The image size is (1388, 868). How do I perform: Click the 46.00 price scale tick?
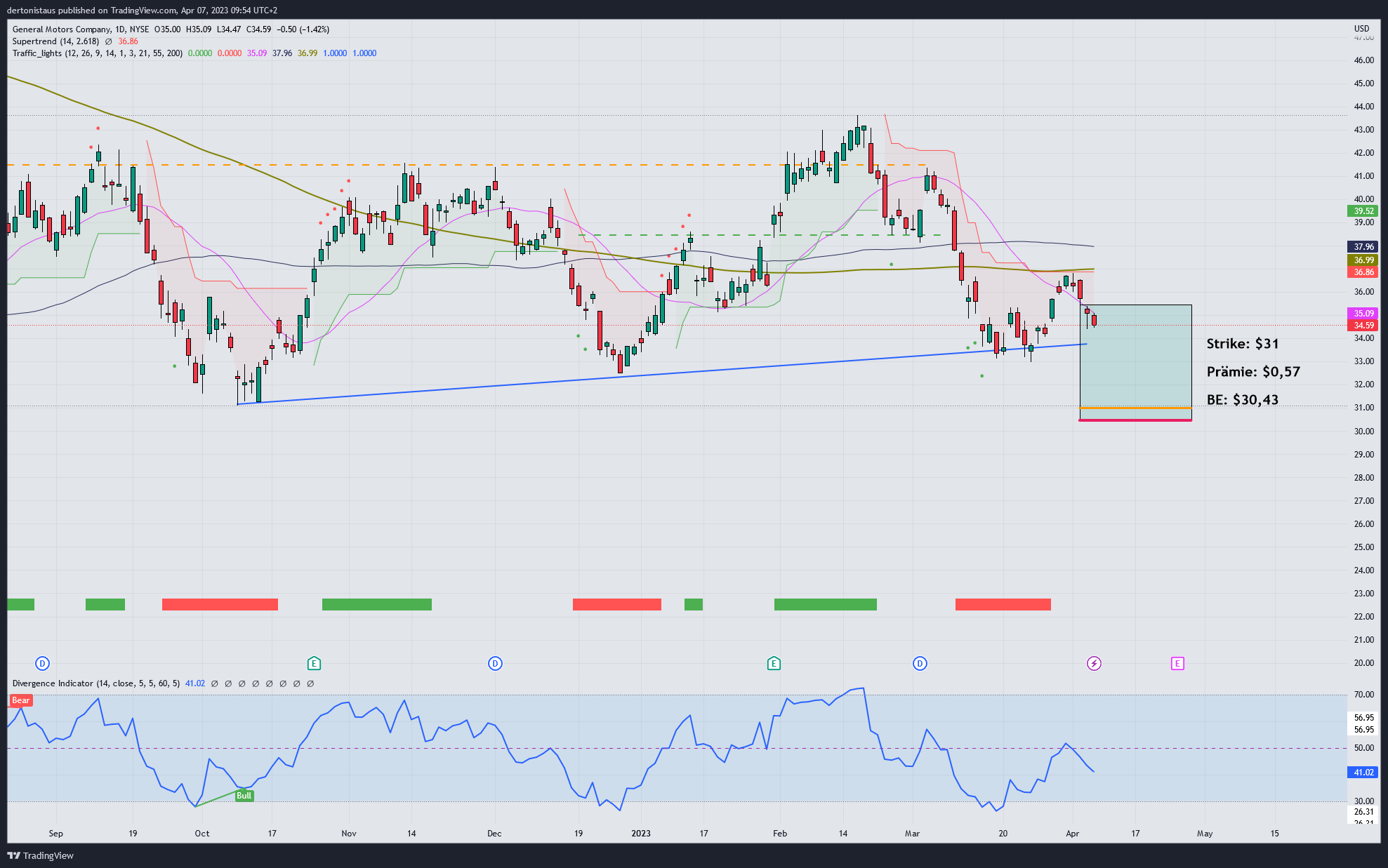tap(1364, 60)
